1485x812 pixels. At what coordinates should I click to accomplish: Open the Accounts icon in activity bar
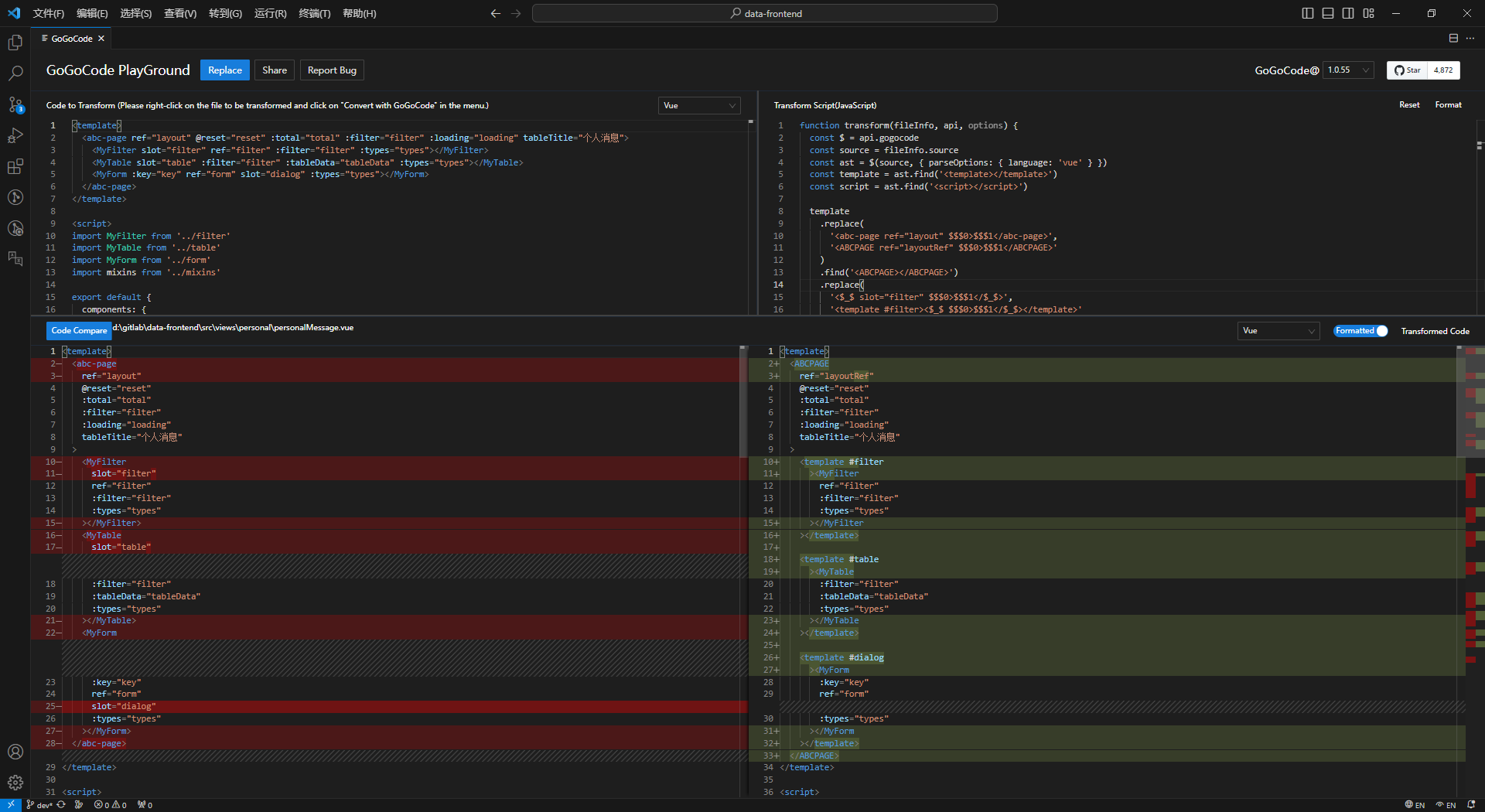point(15,752)
